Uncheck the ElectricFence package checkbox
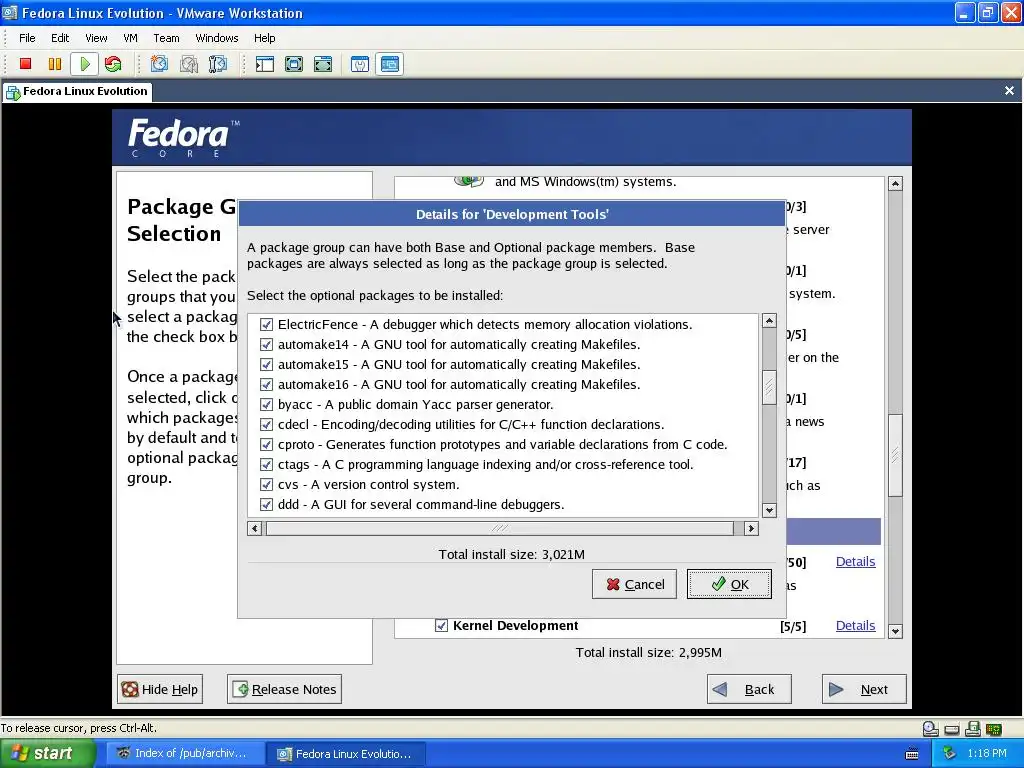Viewport: 1024px width, 768px height. [x=266, y=325]
